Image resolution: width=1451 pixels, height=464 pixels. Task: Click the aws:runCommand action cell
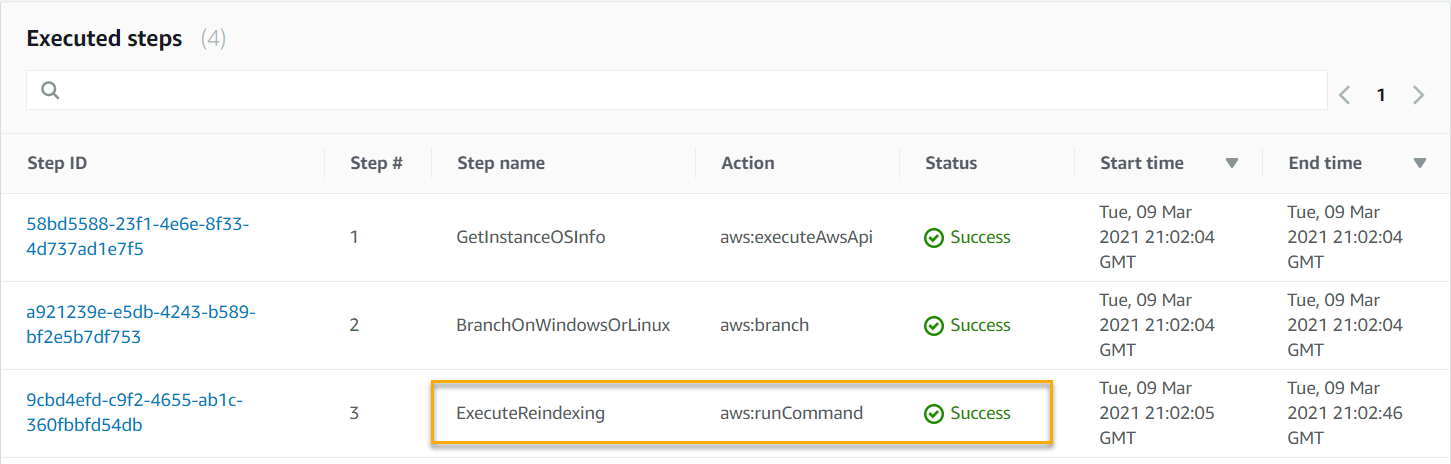coord(791,413)
